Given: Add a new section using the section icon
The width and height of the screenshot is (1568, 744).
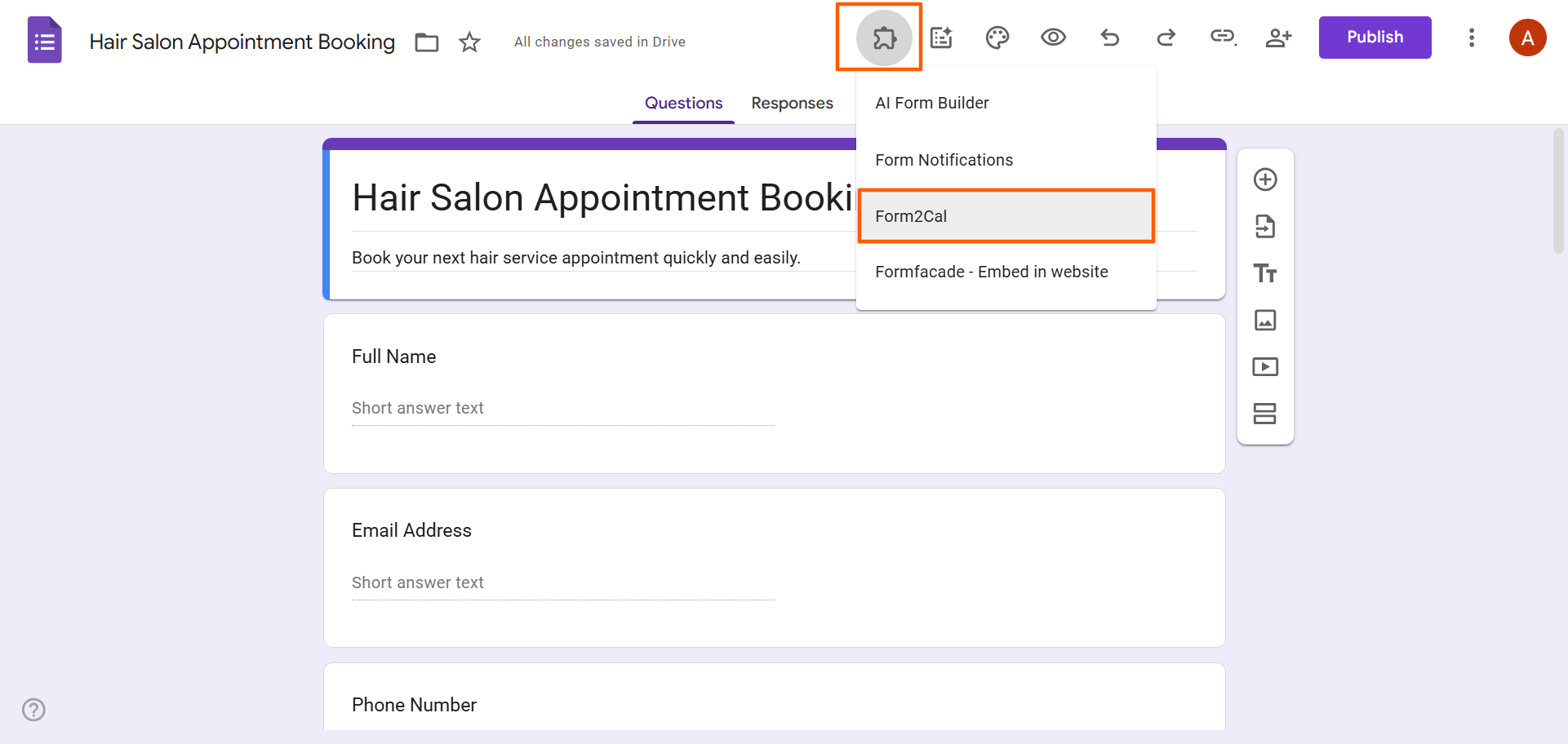Looking at the screenshot, I should [x=1265, y=414].
